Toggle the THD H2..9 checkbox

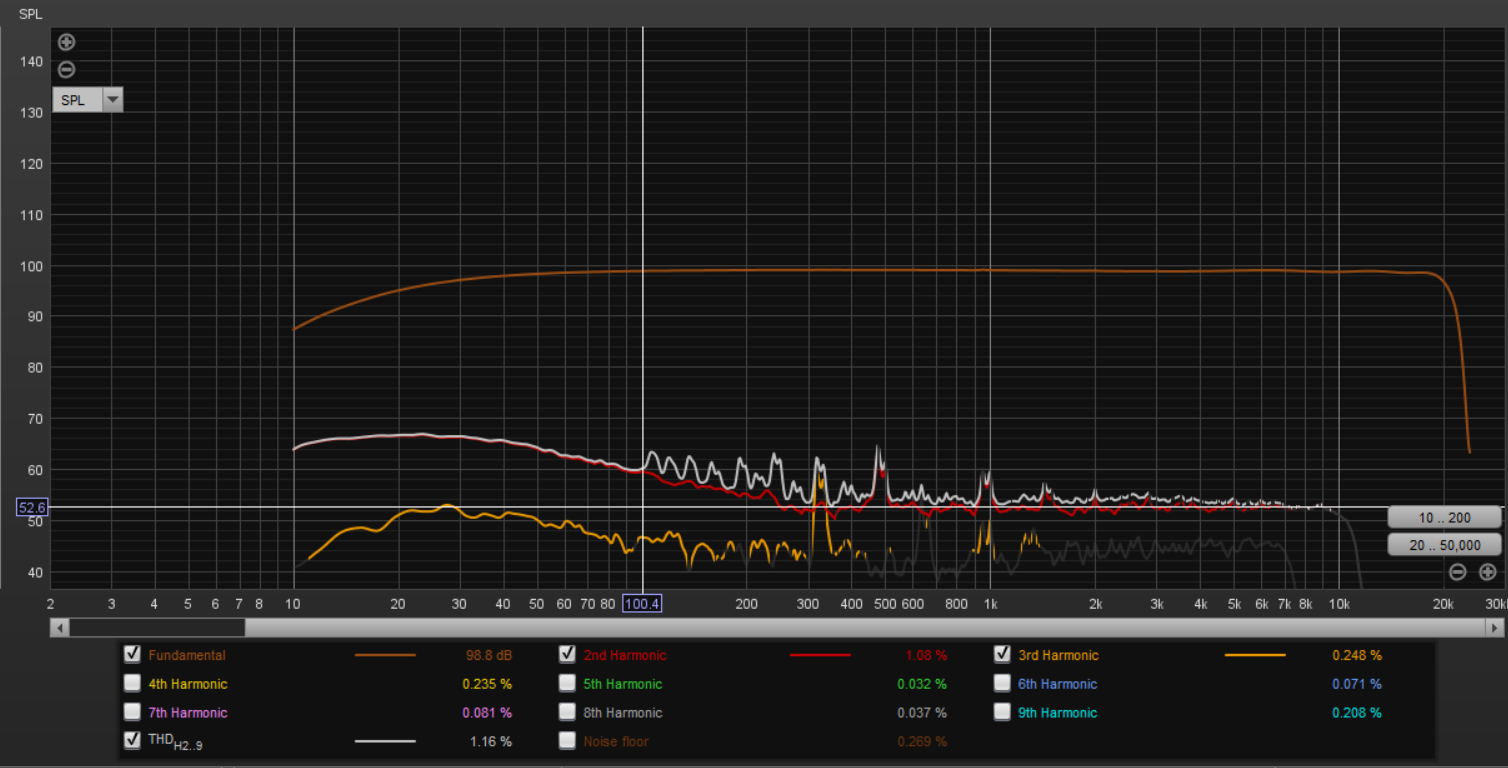click(x=132, y=741)
